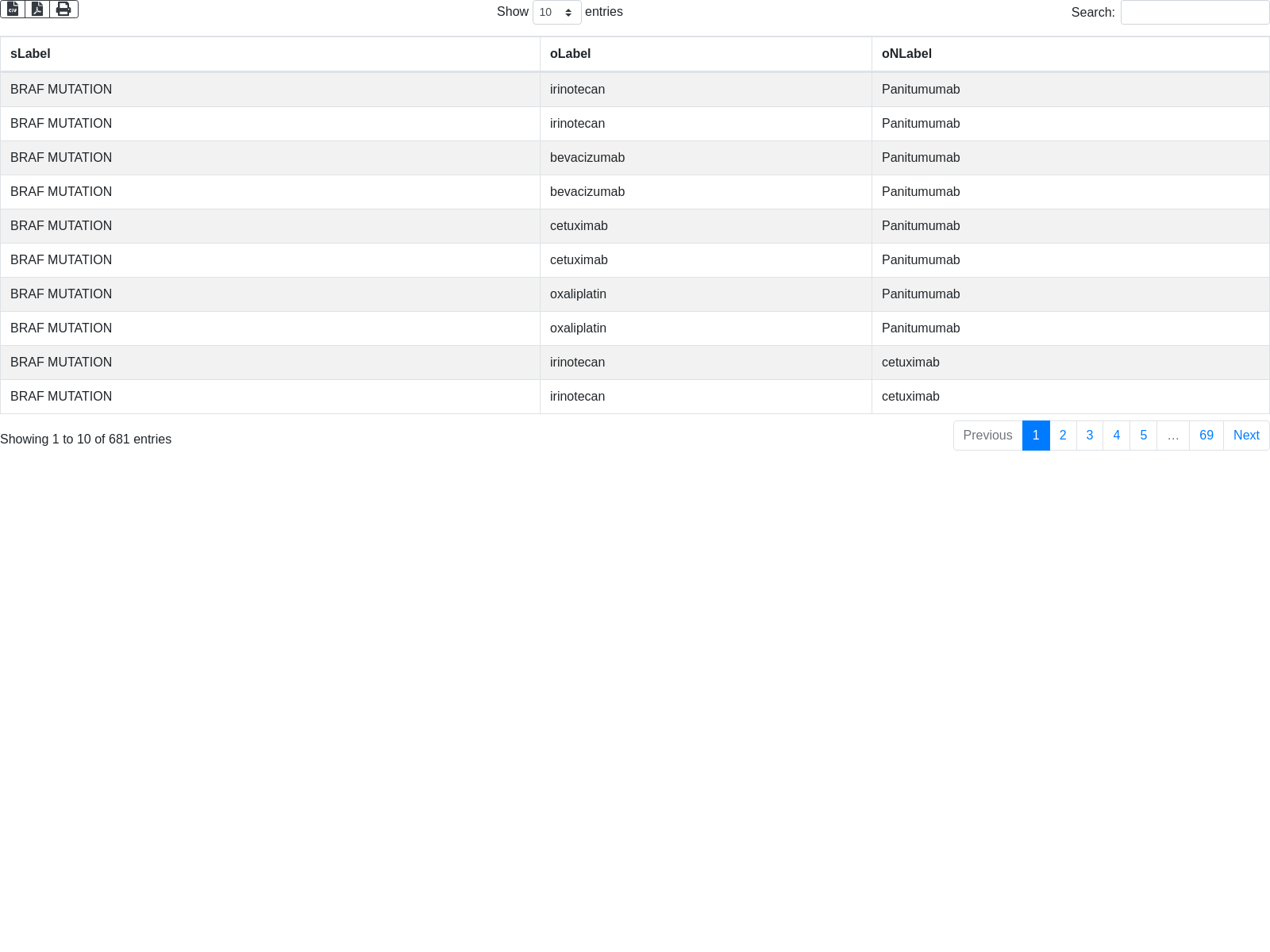Open the entries-per-page dropdown
The image size is (1270, 952).
pyautogui.click(x=556, y=13)
